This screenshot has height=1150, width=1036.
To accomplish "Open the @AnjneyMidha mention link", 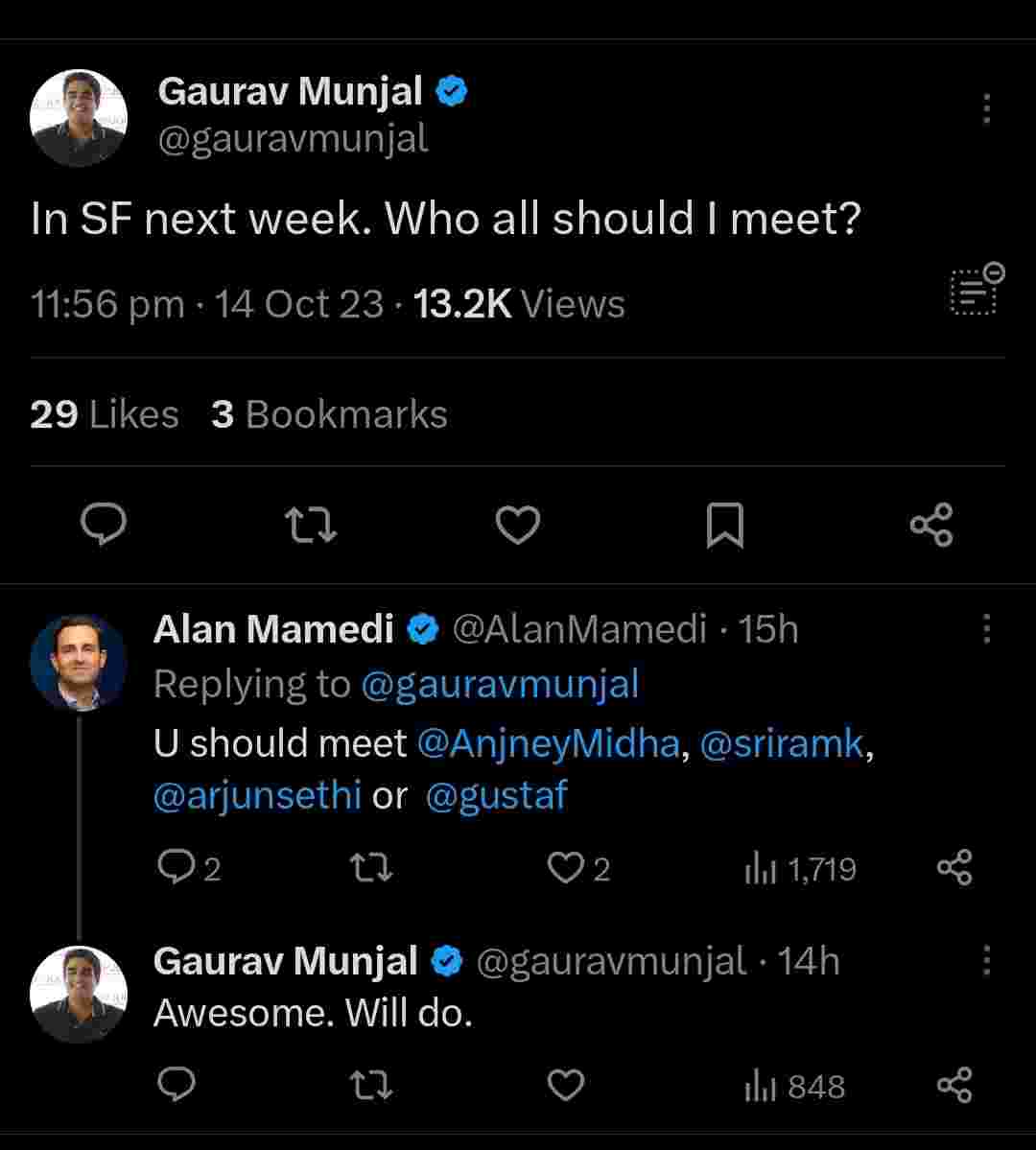I will tap(549, 745).
